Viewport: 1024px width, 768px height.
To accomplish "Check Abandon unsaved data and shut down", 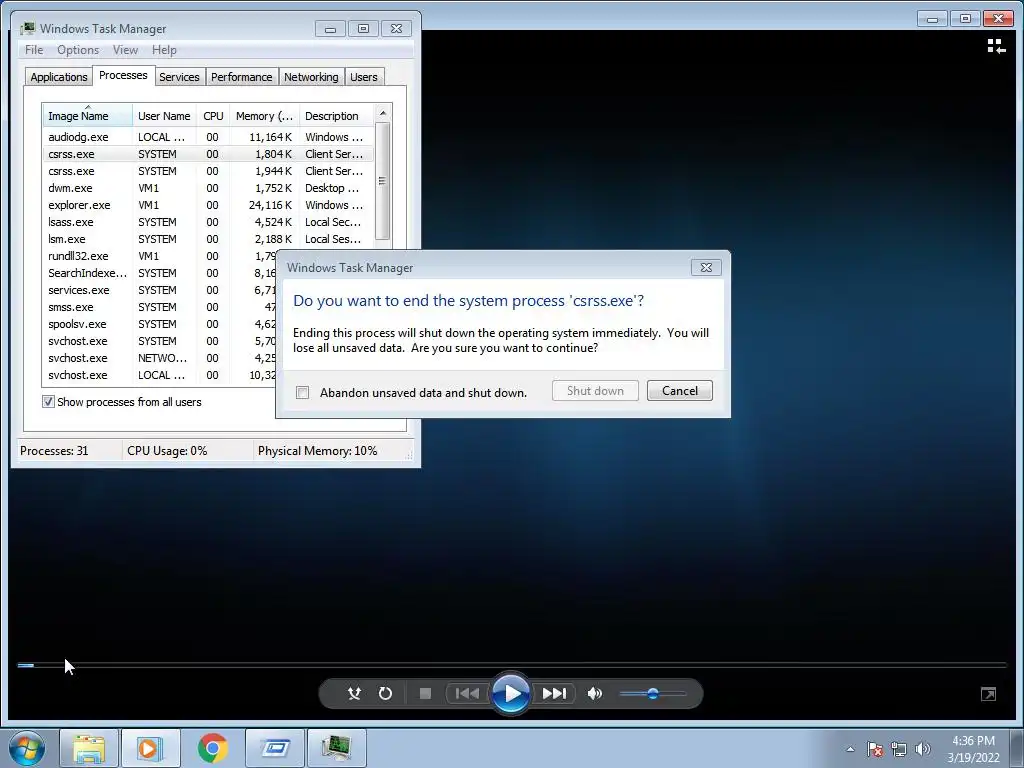I will 302,392.
